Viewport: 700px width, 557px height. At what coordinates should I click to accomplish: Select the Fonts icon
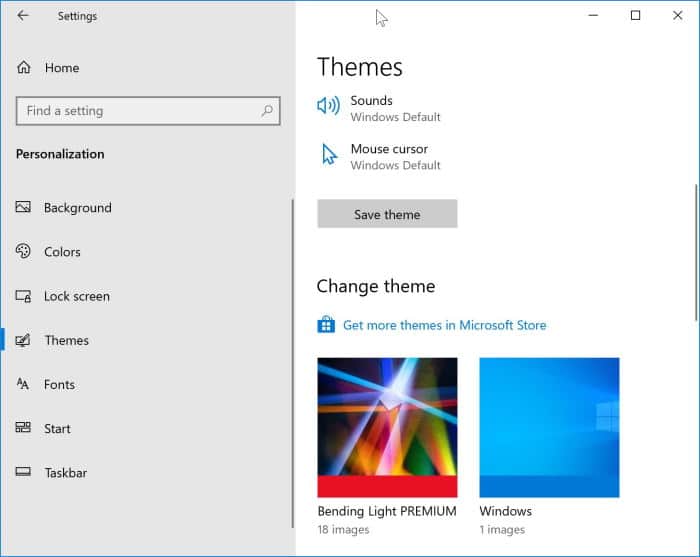click(x=22, y=383)
